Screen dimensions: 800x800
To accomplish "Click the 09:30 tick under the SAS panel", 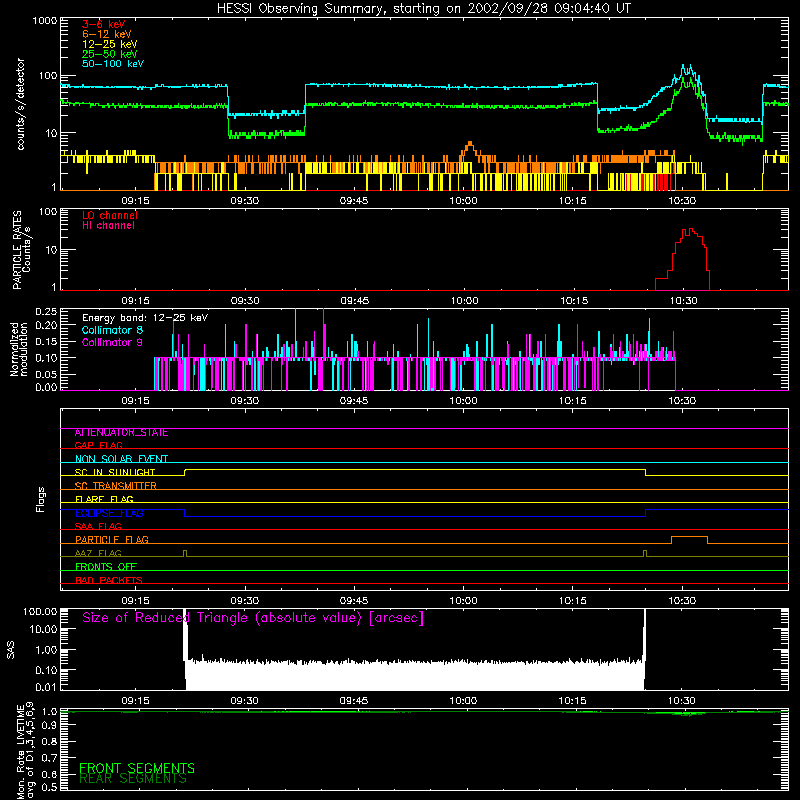I will pyautogui.click(x=244, y=701).
